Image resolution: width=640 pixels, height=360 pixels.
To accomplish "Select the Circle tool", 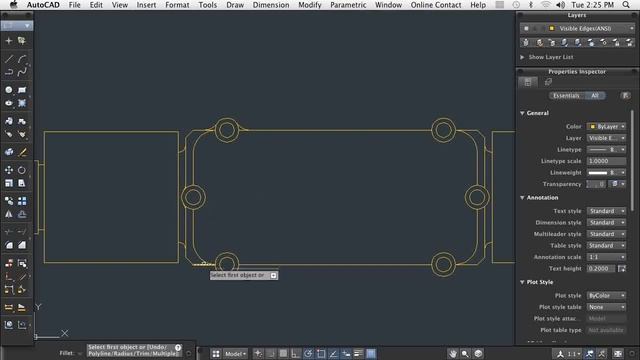I will pos(9,90).
